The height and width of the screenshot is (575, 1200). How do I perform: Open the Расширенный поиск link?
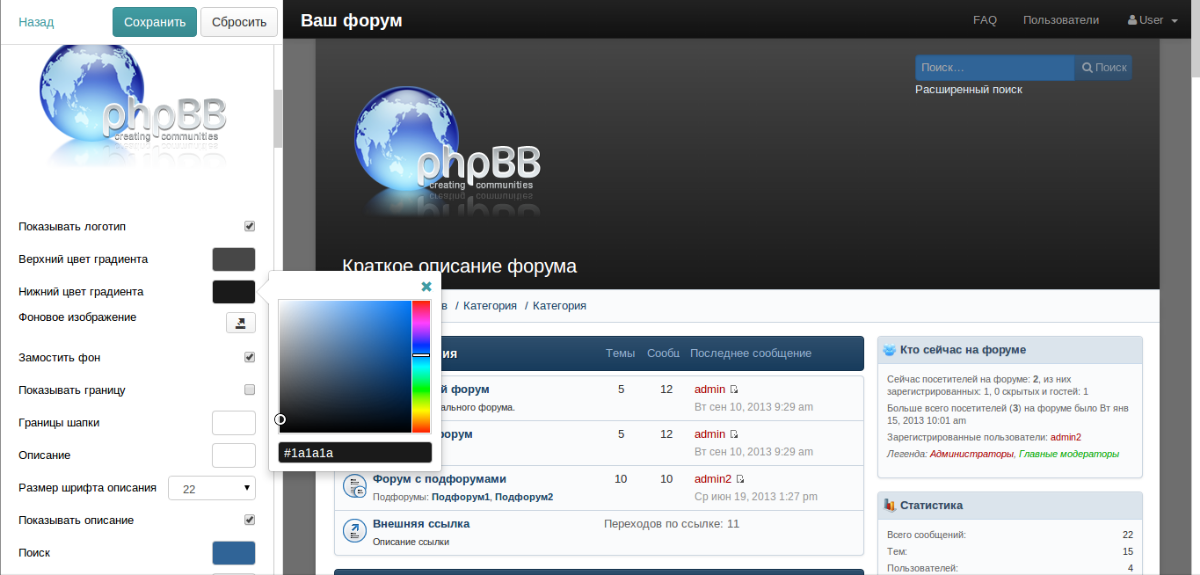(x=969, y=89)
